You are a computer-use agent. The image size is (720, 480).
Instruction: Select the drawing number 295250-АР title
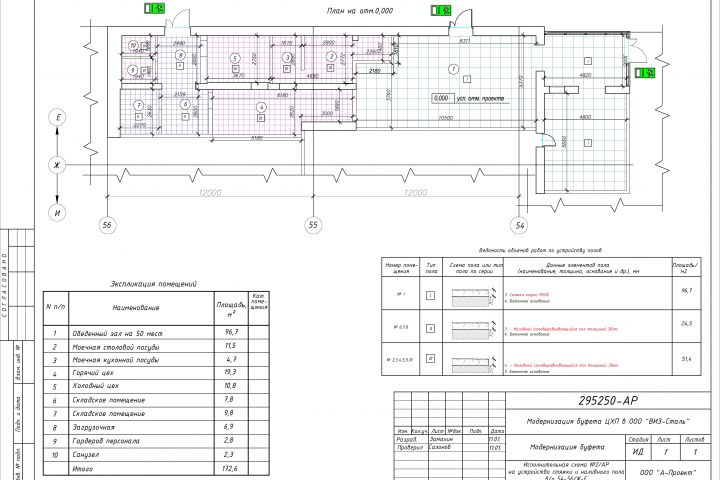[x=608, y=401]
